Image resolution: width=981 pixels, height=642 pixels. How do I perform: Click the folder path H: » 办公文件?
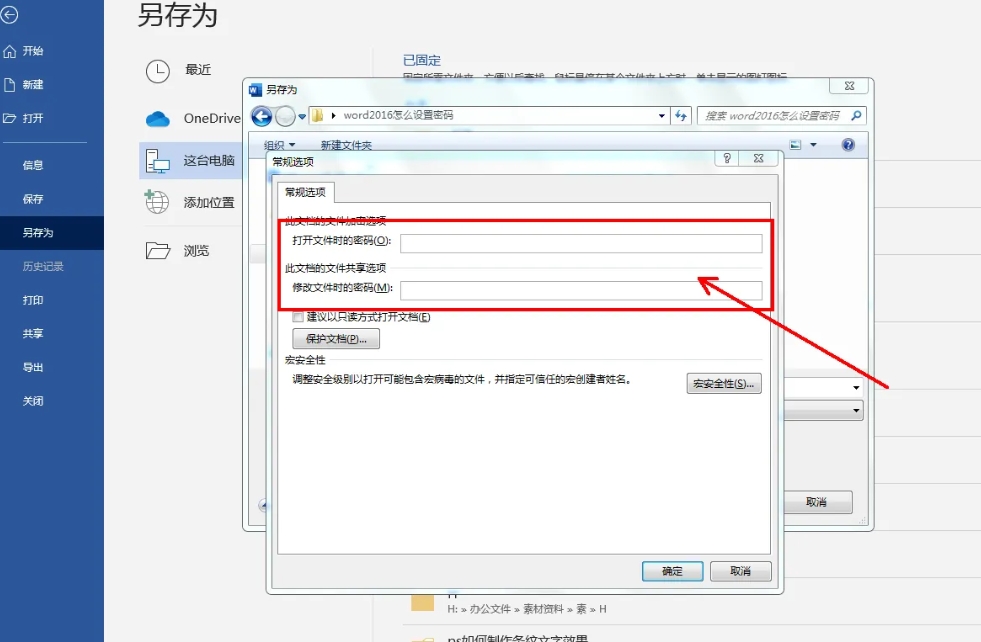click(x=527, y=609)
